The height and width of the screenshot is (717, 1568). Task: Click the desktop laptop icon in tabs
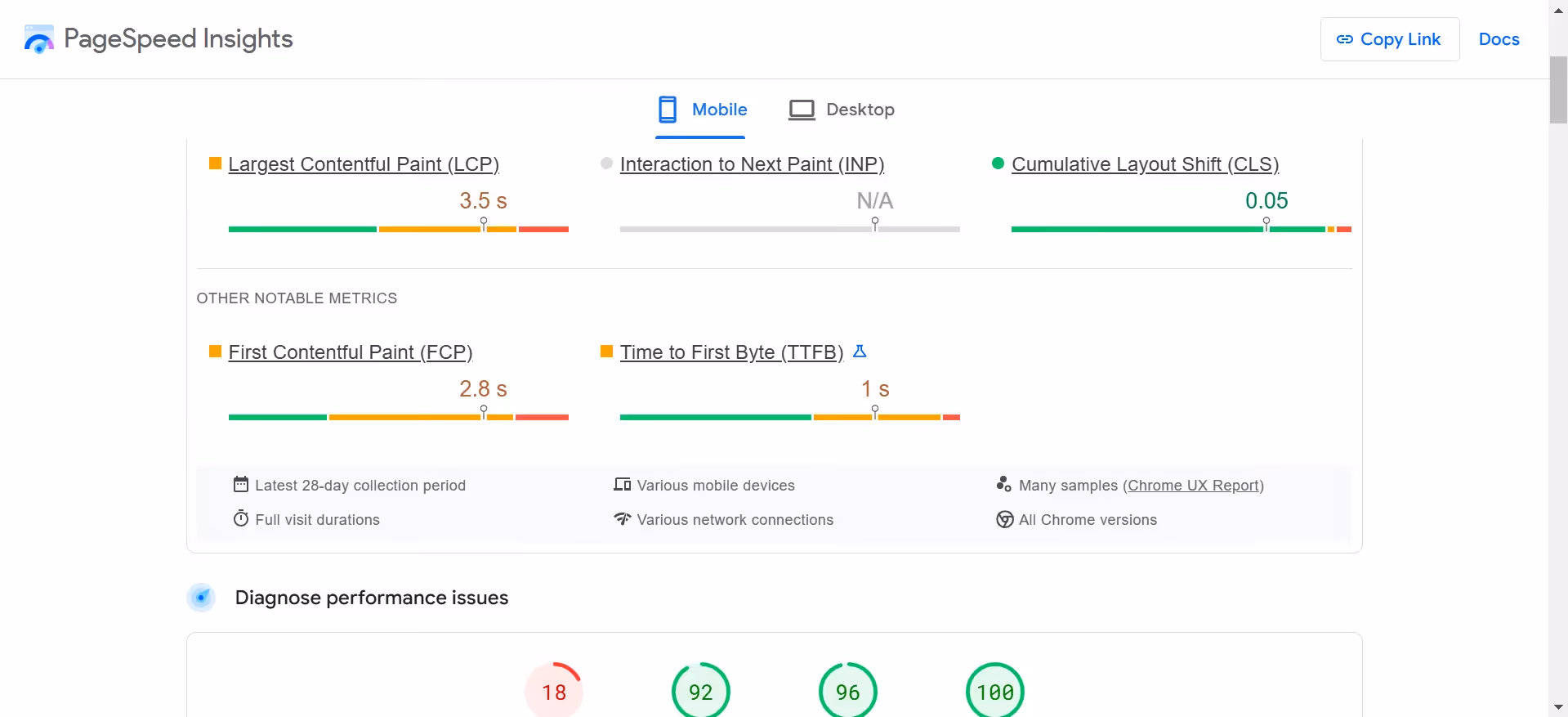(802, 110)
